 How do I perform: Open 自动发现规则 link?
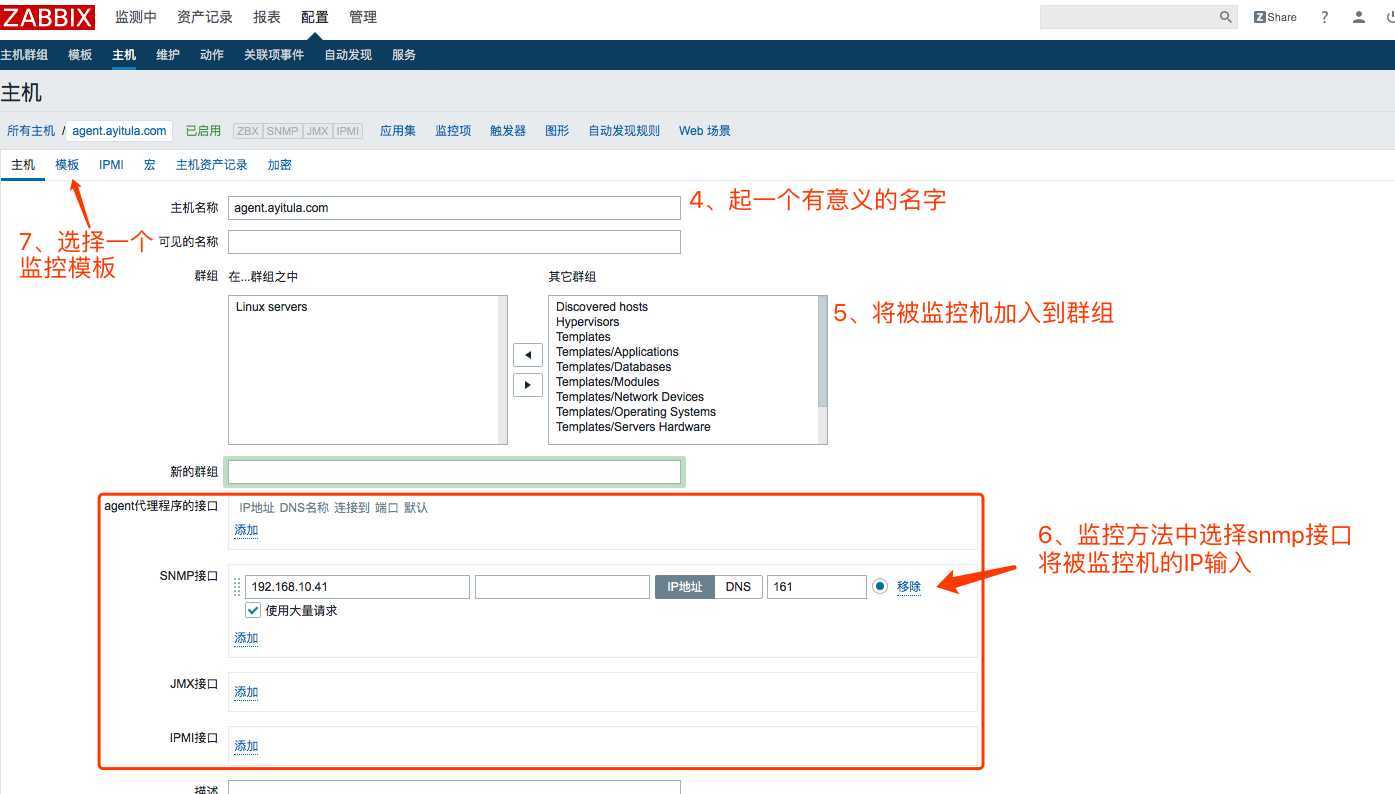[x=624, y=131]
